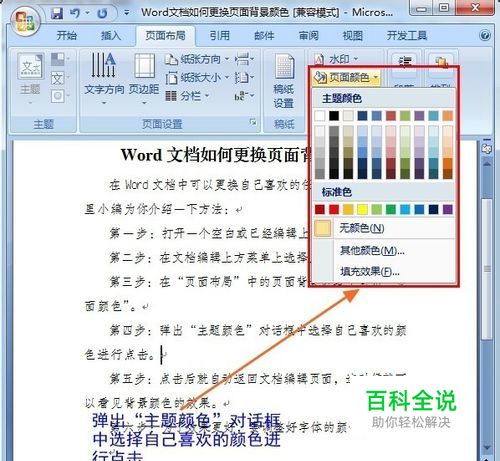Image resolution: width=500 pixels, height=461 pixels.
Task: Open Word help question mark icon
Action: [x=485, y=35]
